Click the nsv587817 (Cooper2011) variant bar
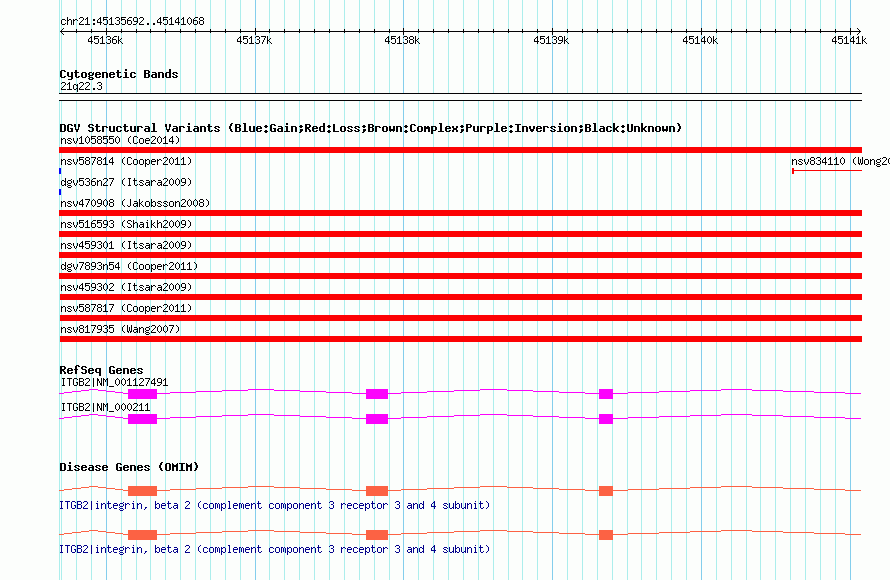This screenshot has height=580, width=890. [460, 318]
